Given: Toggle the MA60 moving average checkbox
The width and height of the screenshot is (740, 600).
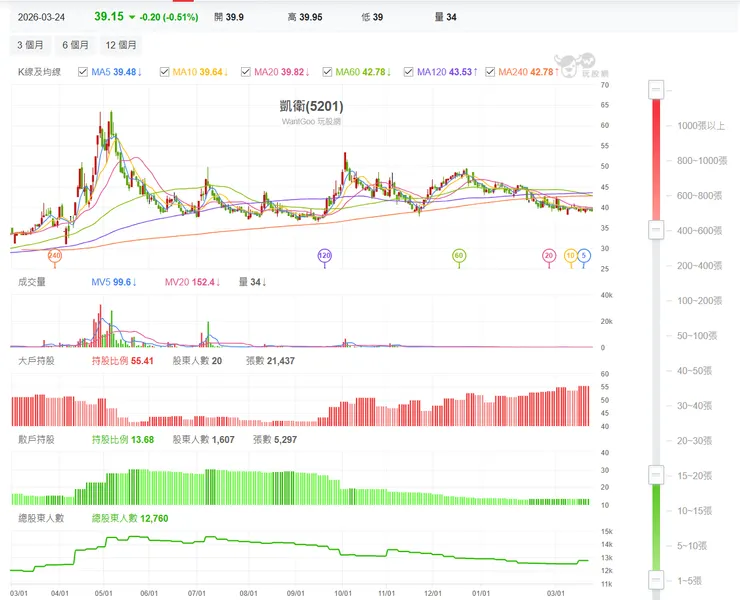Looking at the screenshot, I should [x=327, y=72].
